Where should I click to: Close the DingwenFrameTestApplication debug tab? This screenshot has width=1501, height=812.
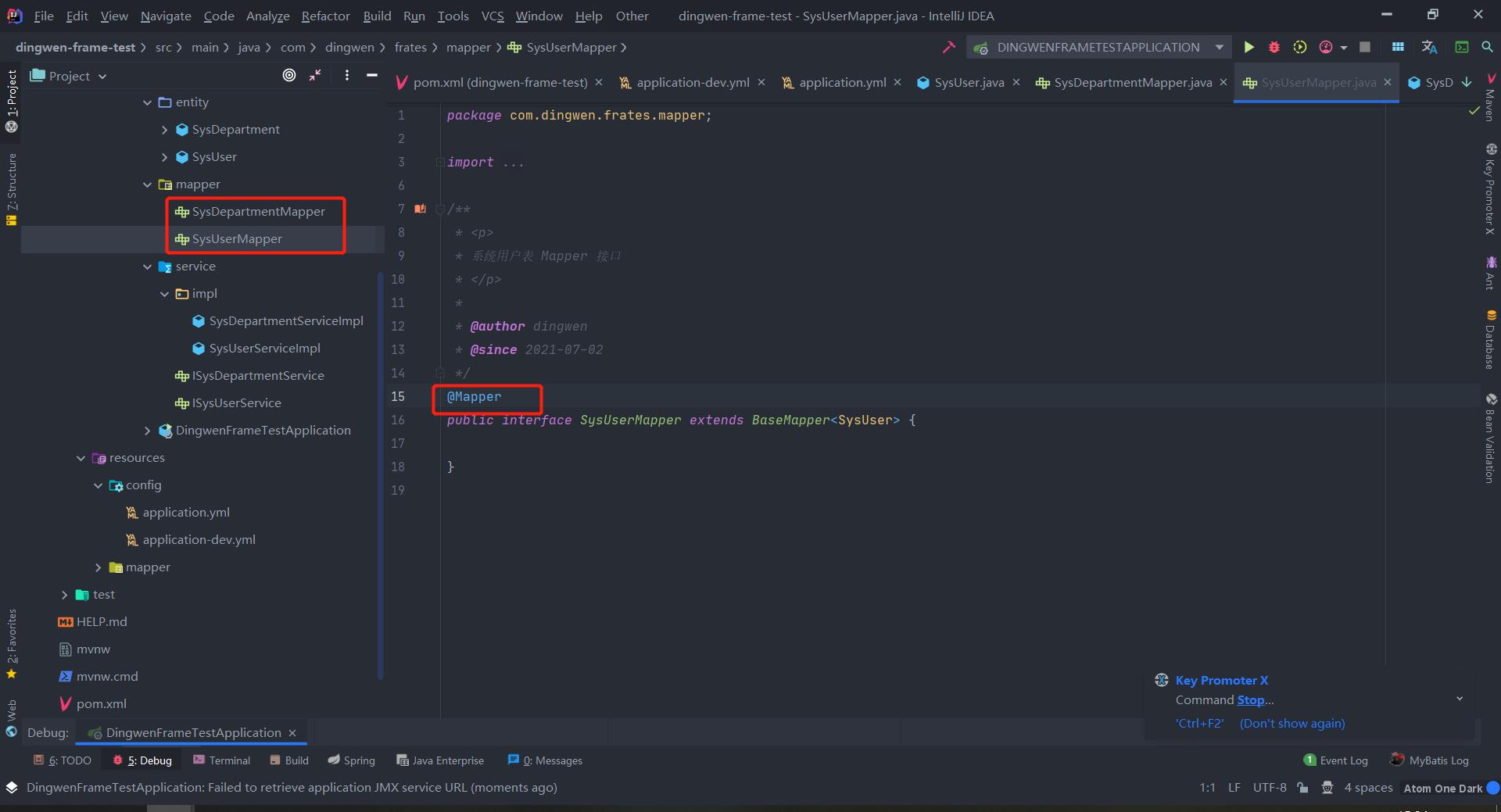(x=292, y=733)
